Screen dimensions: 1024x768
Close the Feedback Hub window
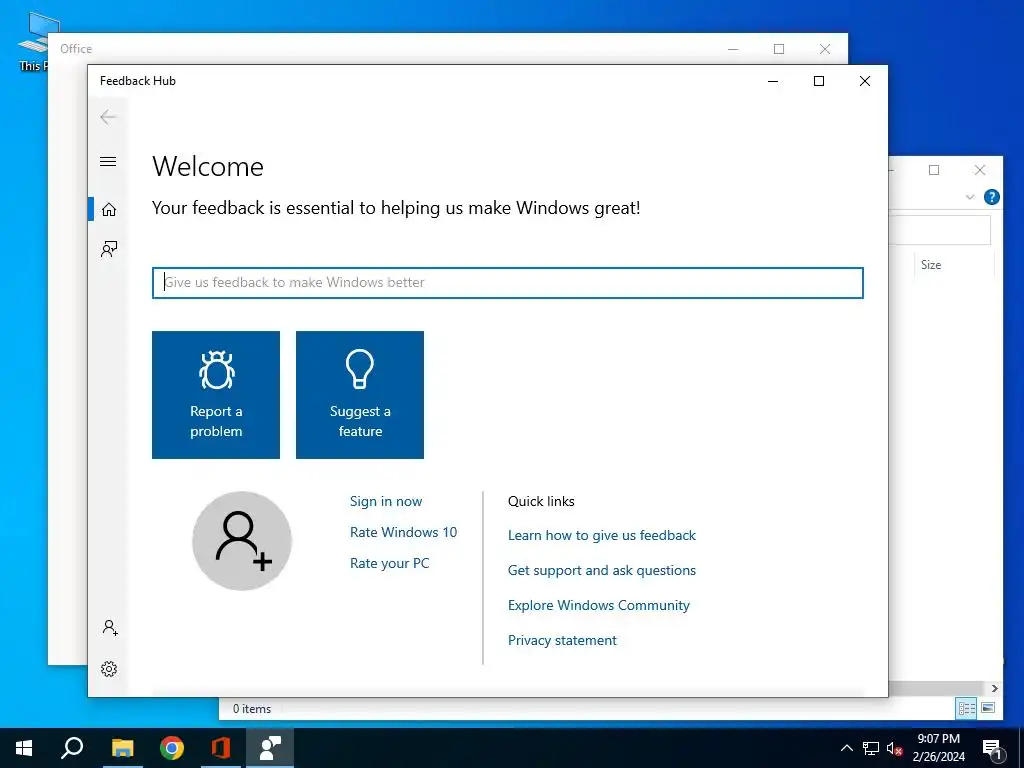point(865,81)
